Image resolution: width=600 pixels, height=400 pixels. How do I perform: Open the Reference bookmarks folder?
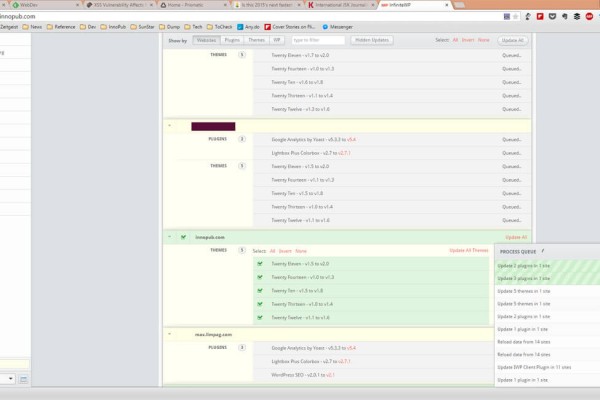61,27
